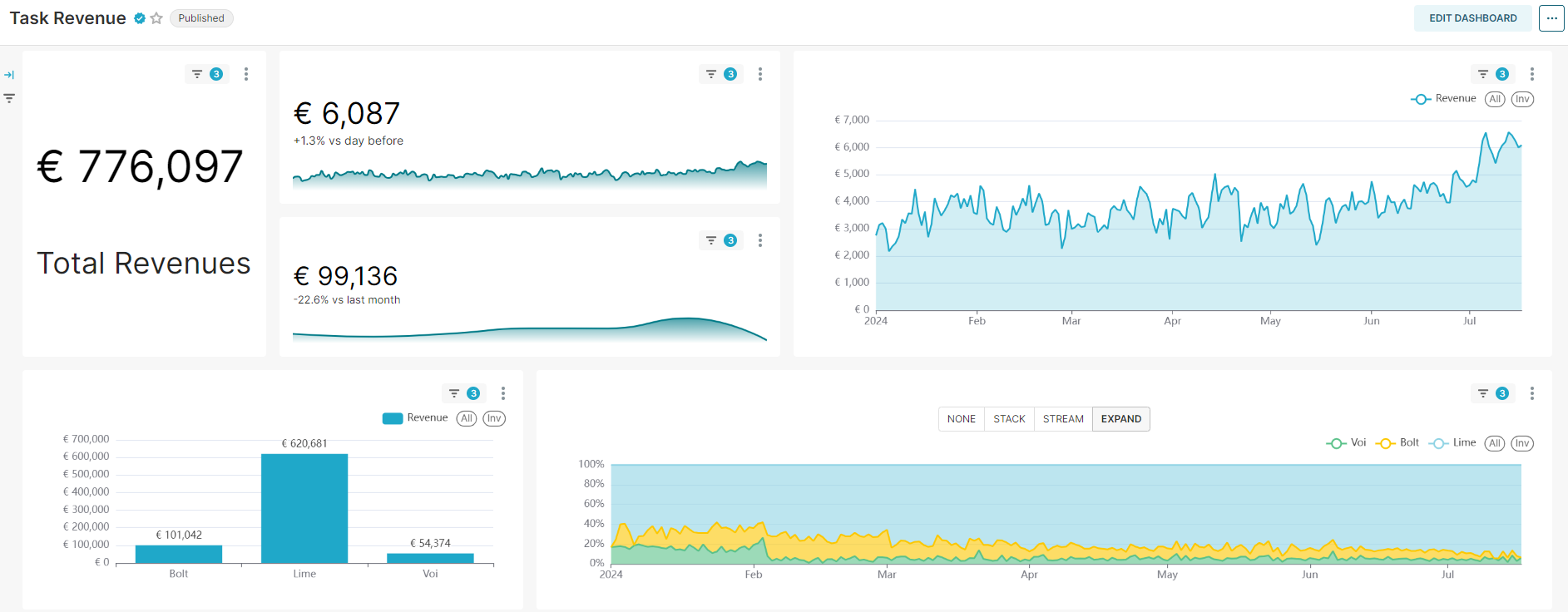Toggle the Bolt series in legend

1397,443
